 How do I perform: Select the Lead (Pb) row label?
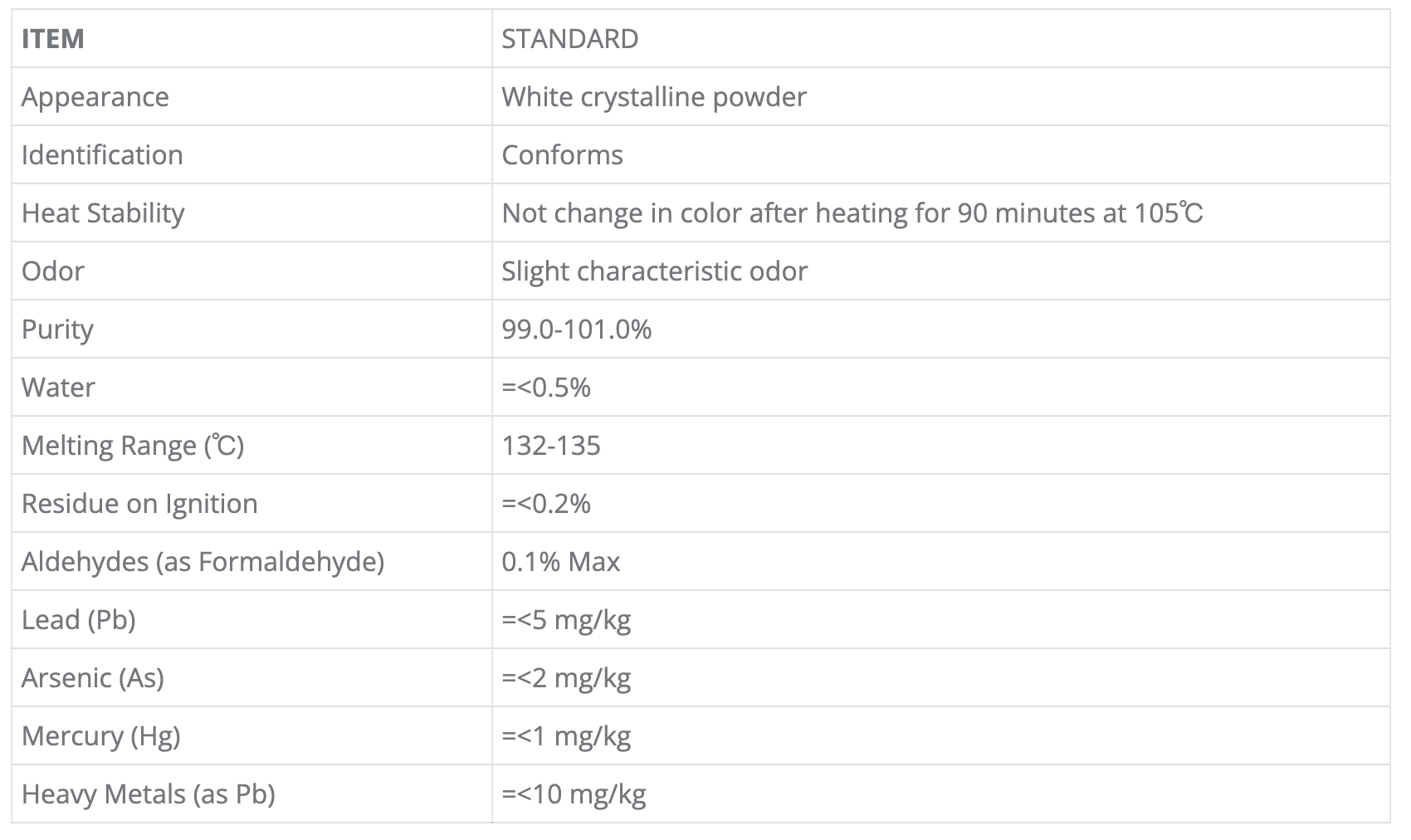78,620
